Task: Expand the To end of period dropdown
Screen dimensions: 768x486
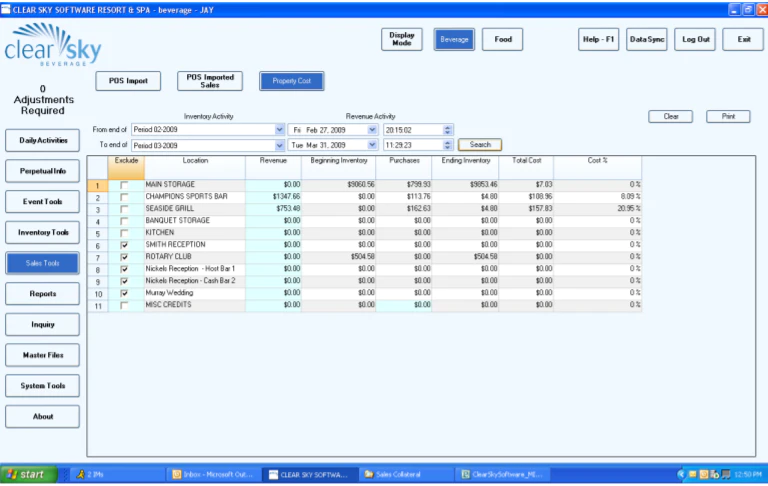Action: (279, 146)
